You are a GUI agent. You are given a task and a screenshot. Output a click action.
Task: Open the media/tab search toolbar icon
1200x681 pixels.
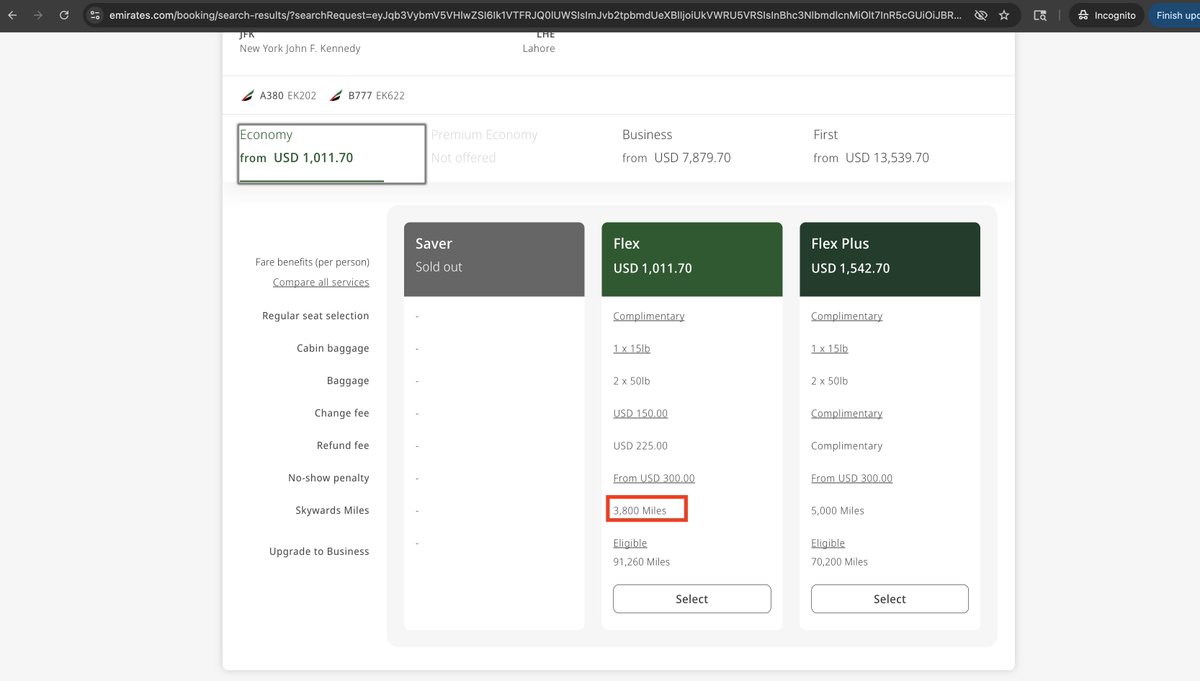1040,16
